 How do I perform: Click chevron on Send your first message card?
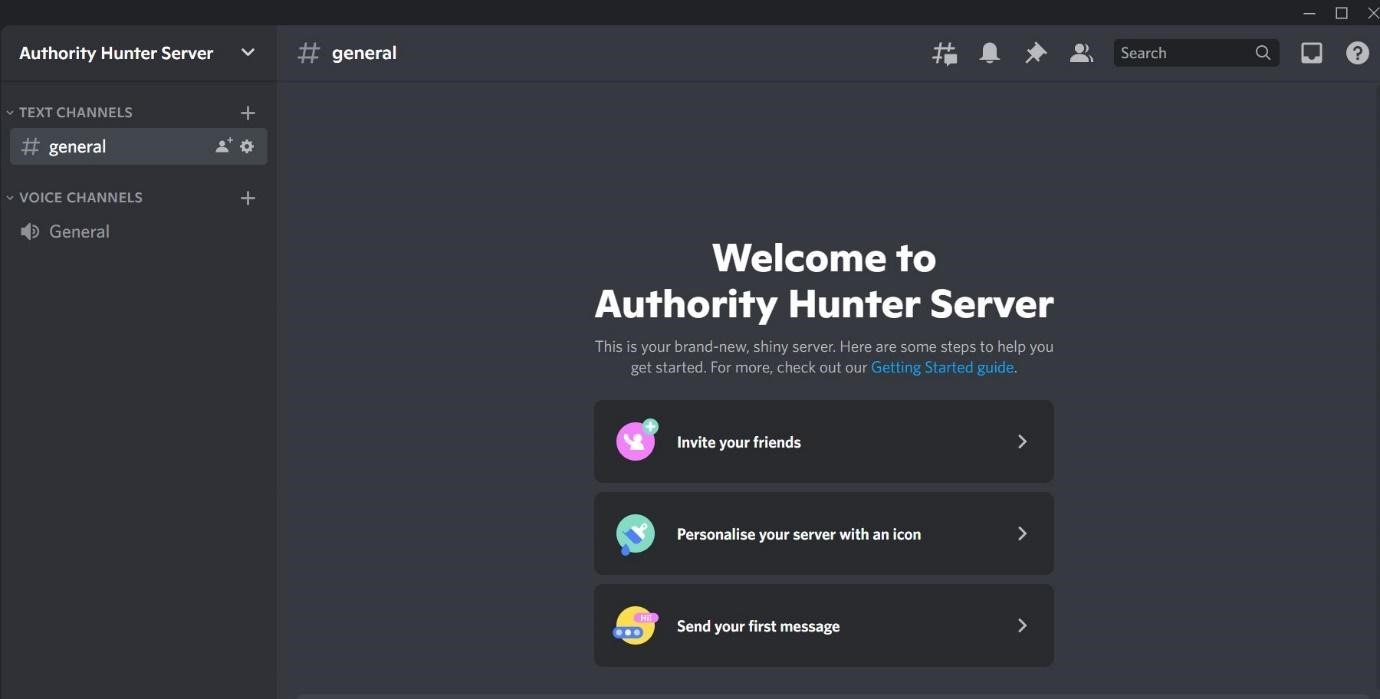[x=1022, y=625]
